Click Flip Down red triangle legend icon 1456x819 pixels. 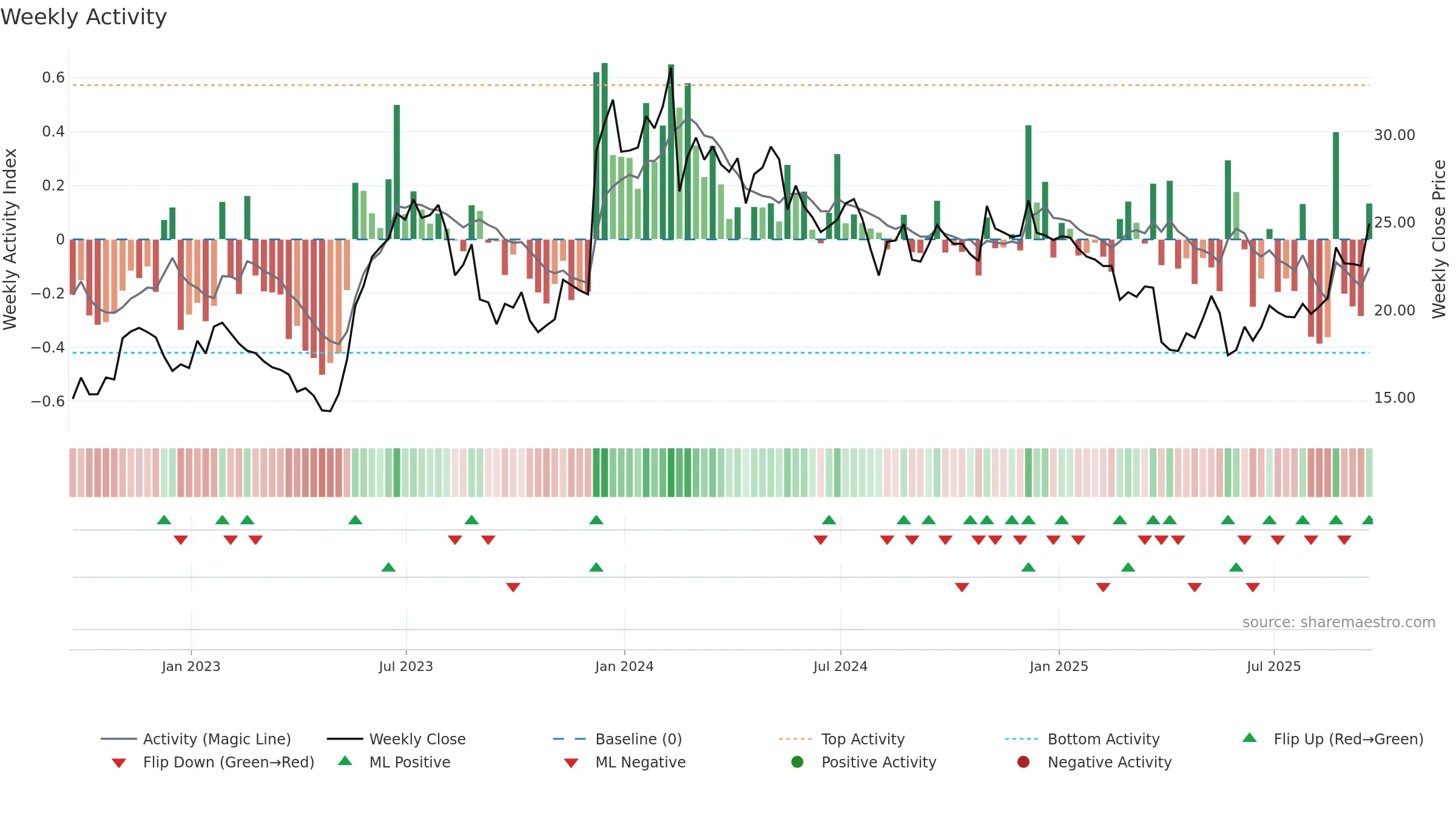click(x=119, y=763)
